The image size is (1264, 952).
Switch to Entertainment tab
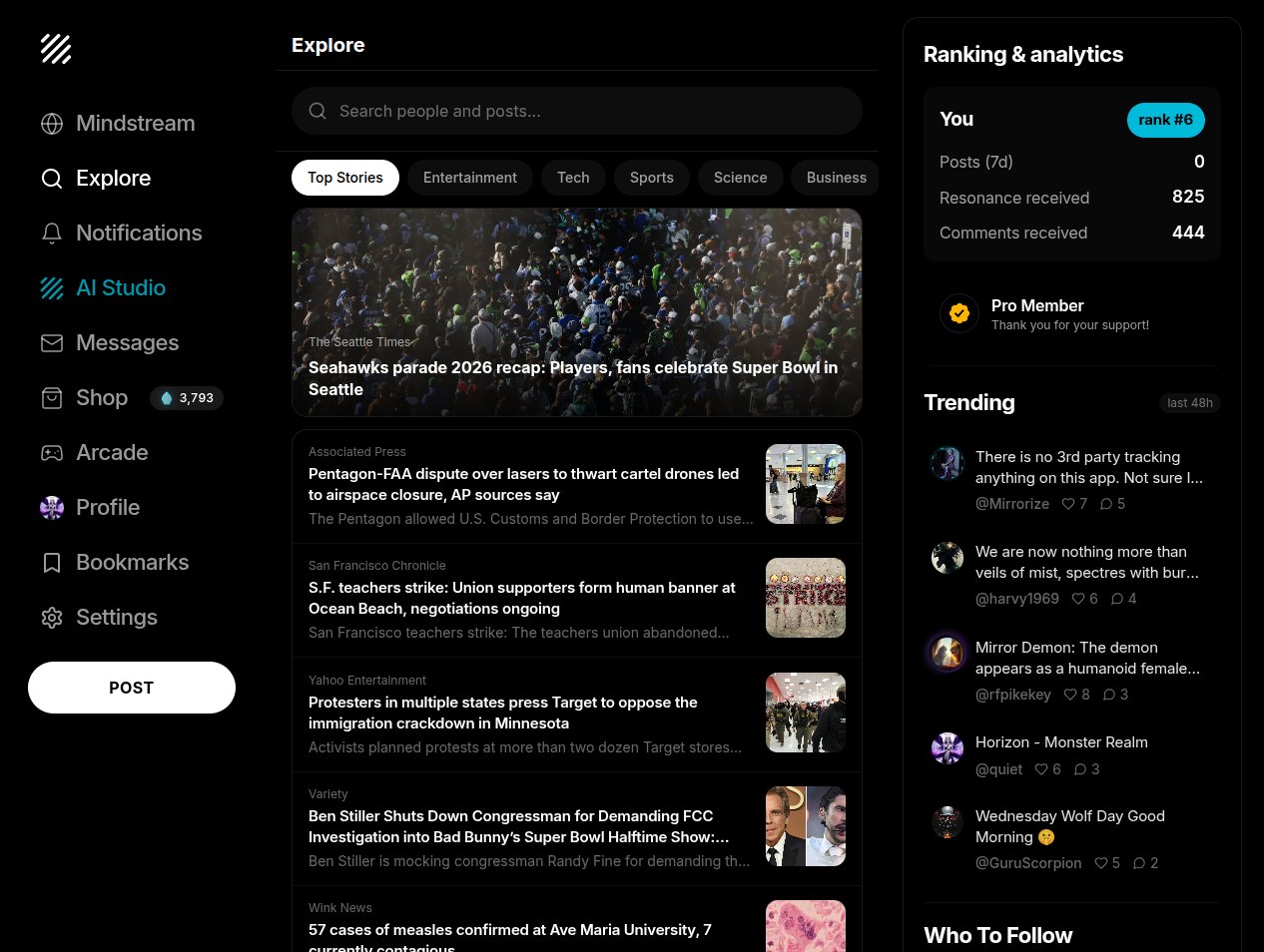pos(470,178)
